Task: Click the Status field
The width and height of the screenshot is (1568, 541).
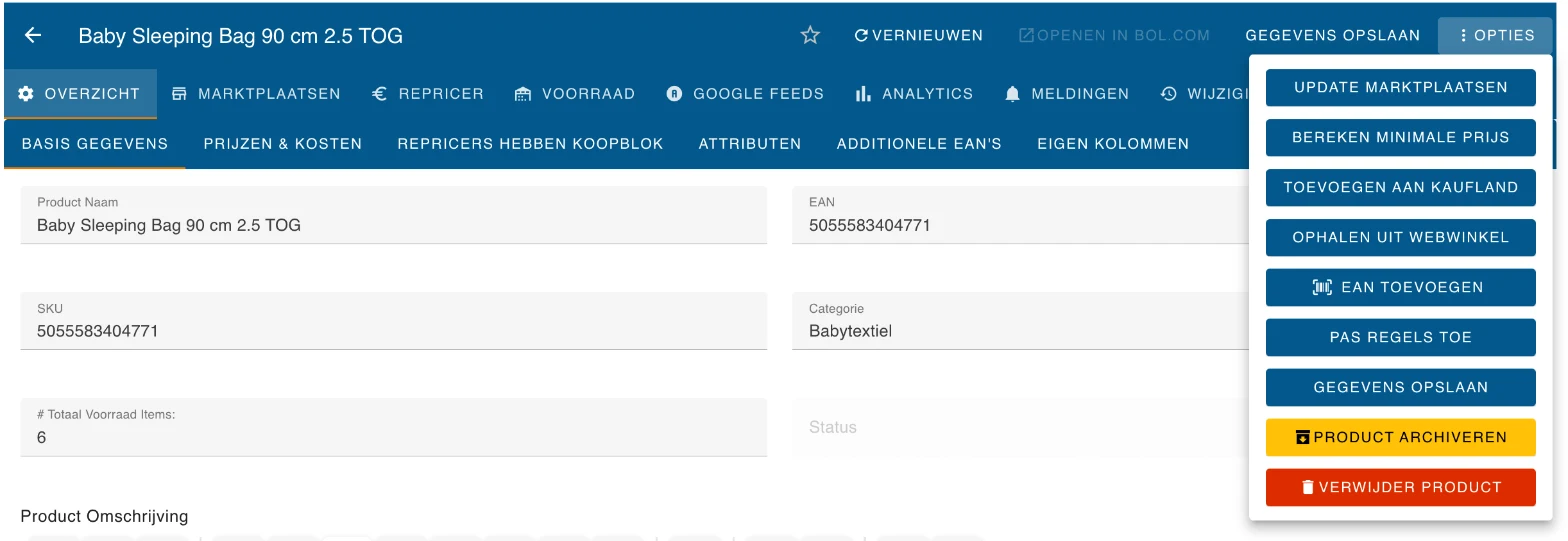Action: coord(1020,427)
